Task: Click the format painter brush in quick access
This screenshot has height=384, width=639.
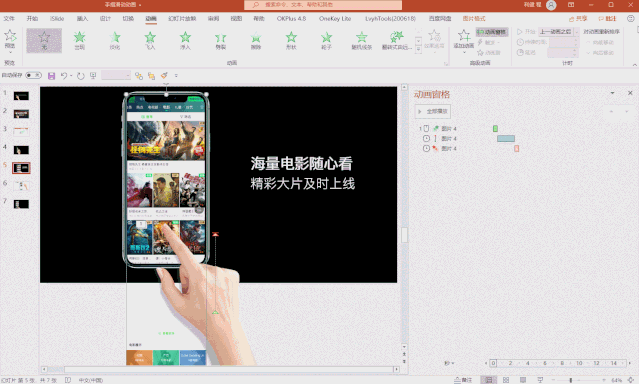Action: [x=164, y=76]
